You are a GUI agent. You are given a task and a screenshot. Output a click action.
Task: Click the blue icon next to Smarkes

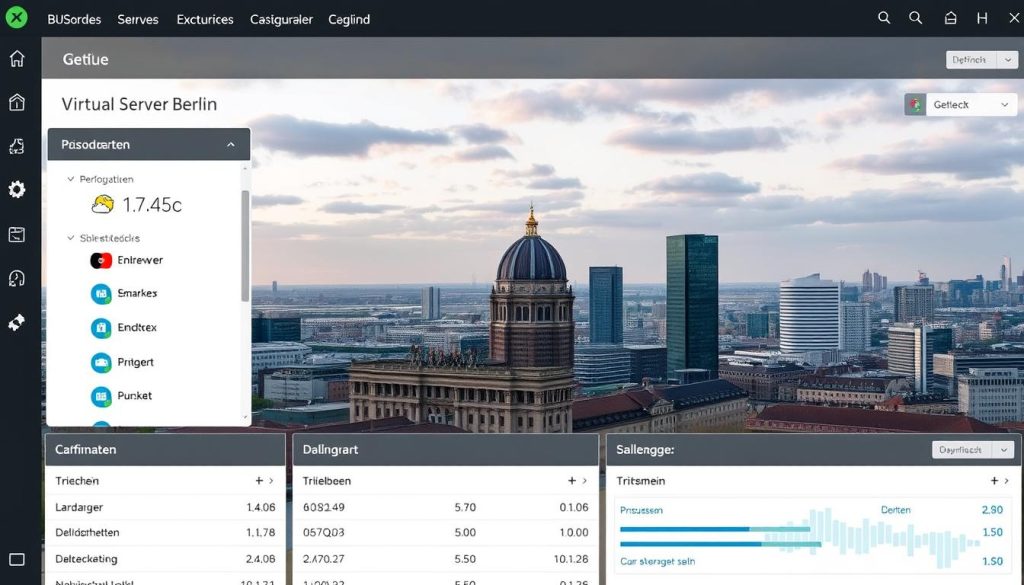[101, 294]
